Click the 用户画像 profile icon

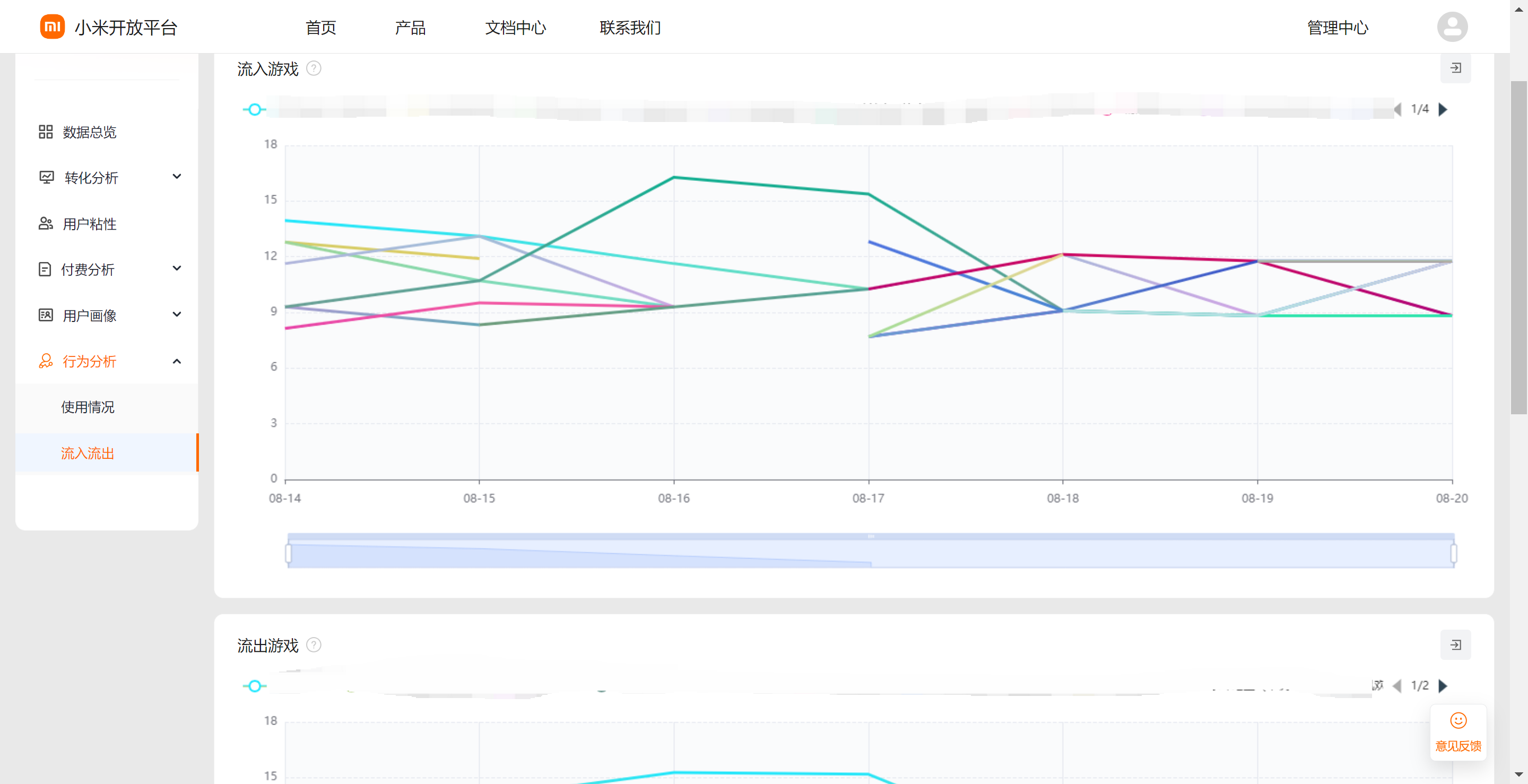46,315
